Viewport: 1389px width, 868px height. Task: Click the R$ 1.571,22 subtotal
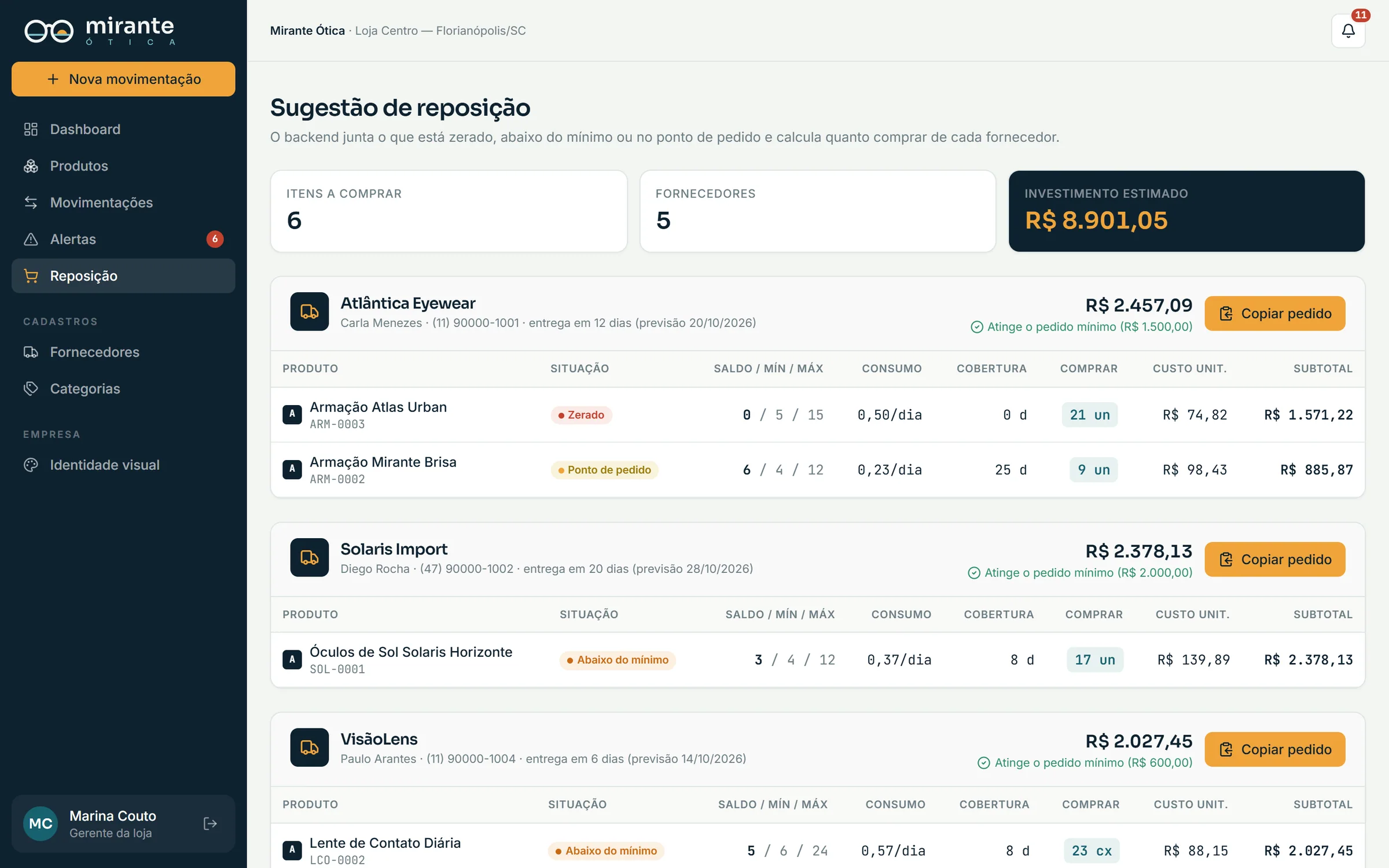pyautogui.click(x=1308, y=415)
